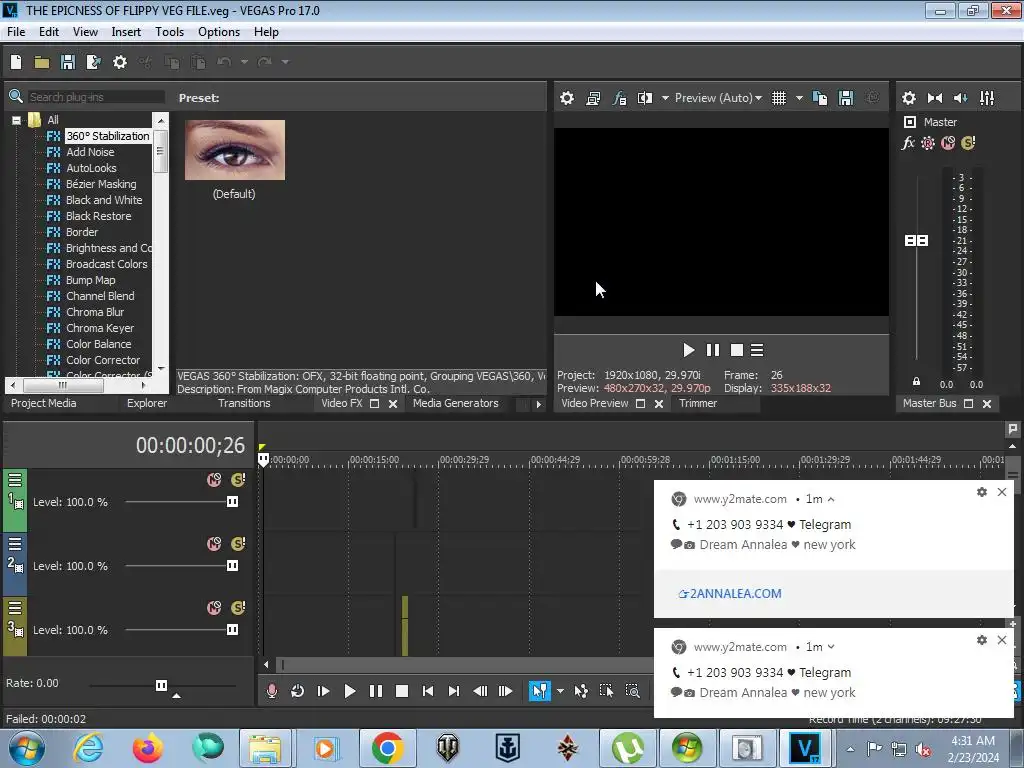Open a project with folder icon

tap(42, 62)
